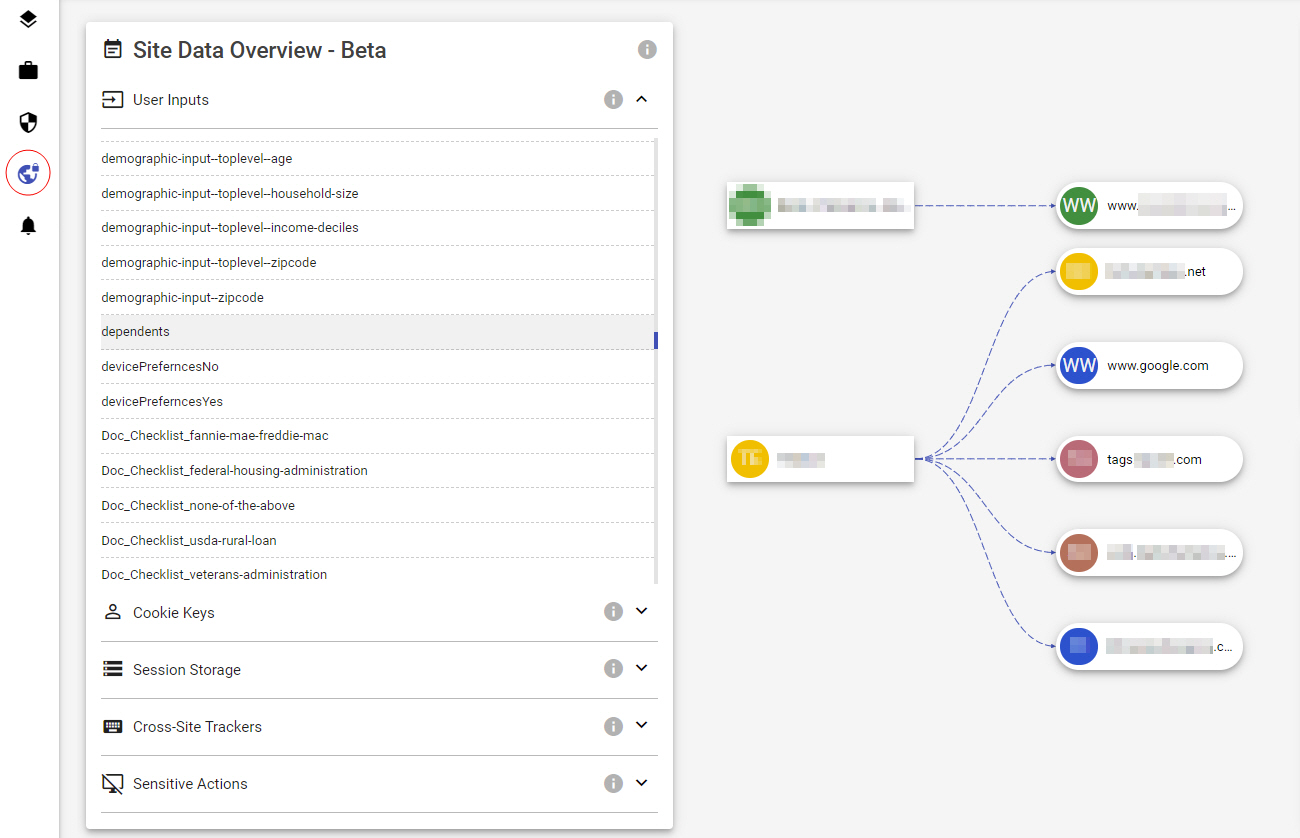This screenshot has width=1300, height=838.
Task: Open the briefcase icon in the sidebar
Action: click(28, 71)
